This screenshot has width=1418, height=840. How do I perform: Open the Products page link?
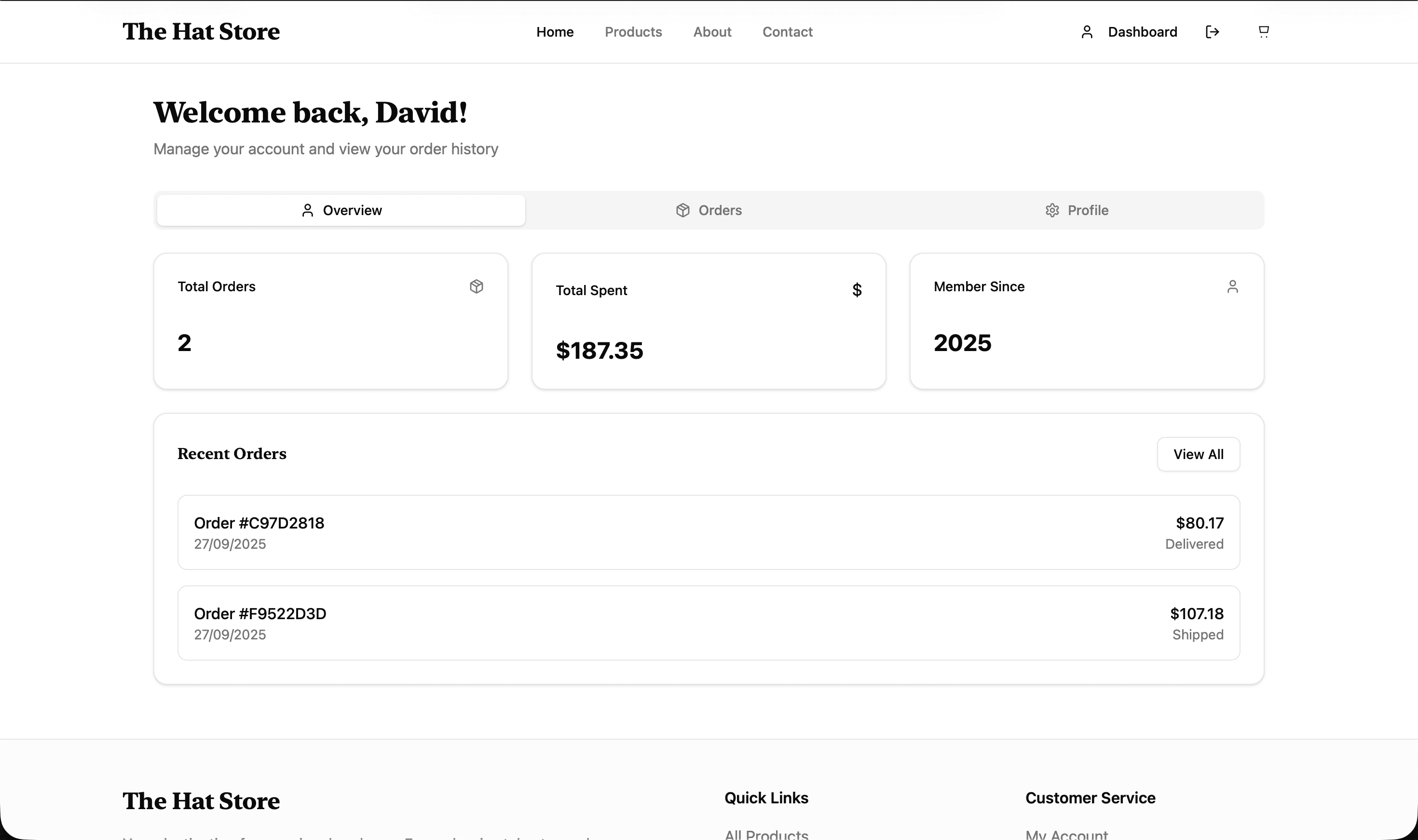pos(633,32)
